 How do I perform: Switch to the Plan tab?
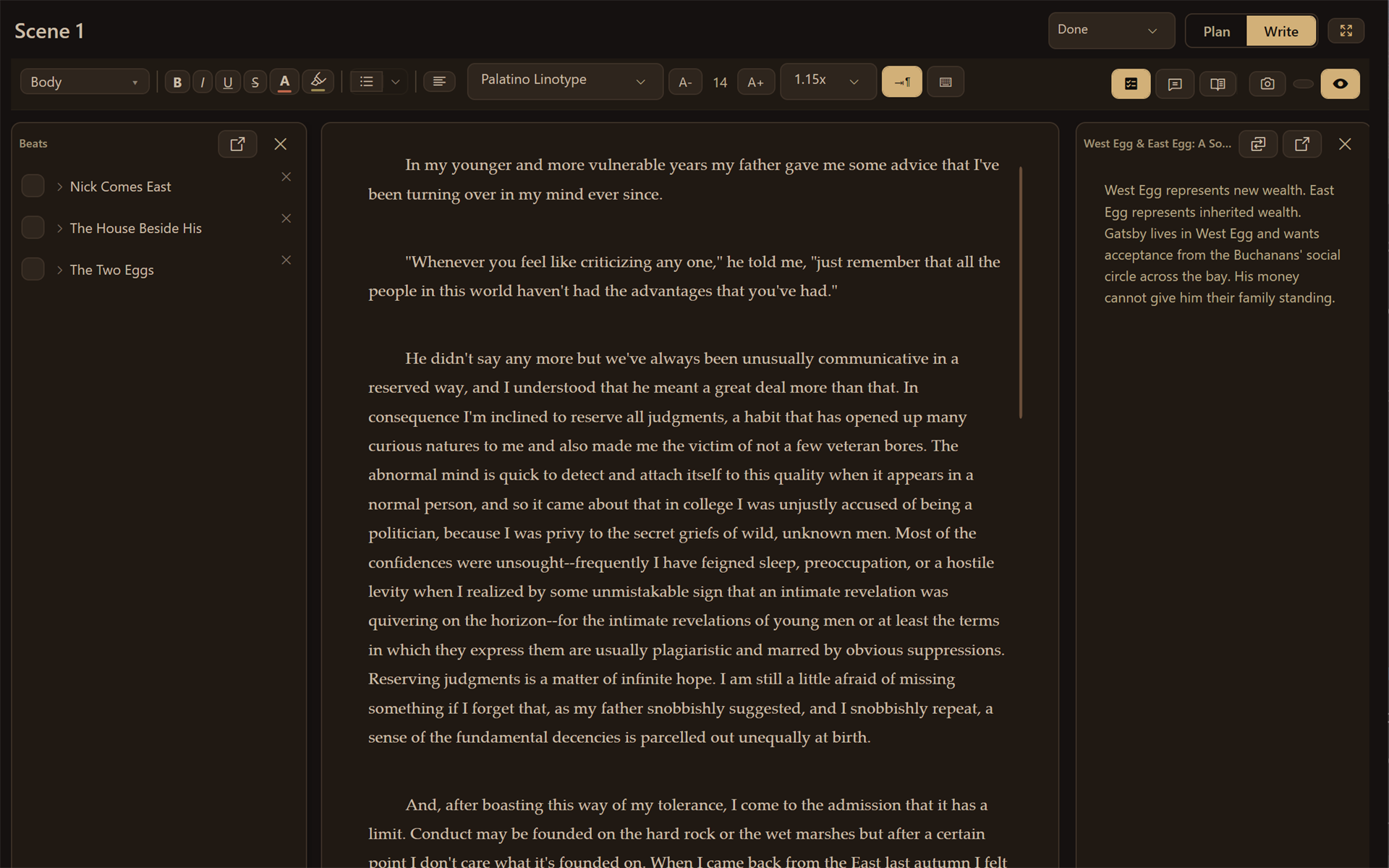(x=1216, y=31)
